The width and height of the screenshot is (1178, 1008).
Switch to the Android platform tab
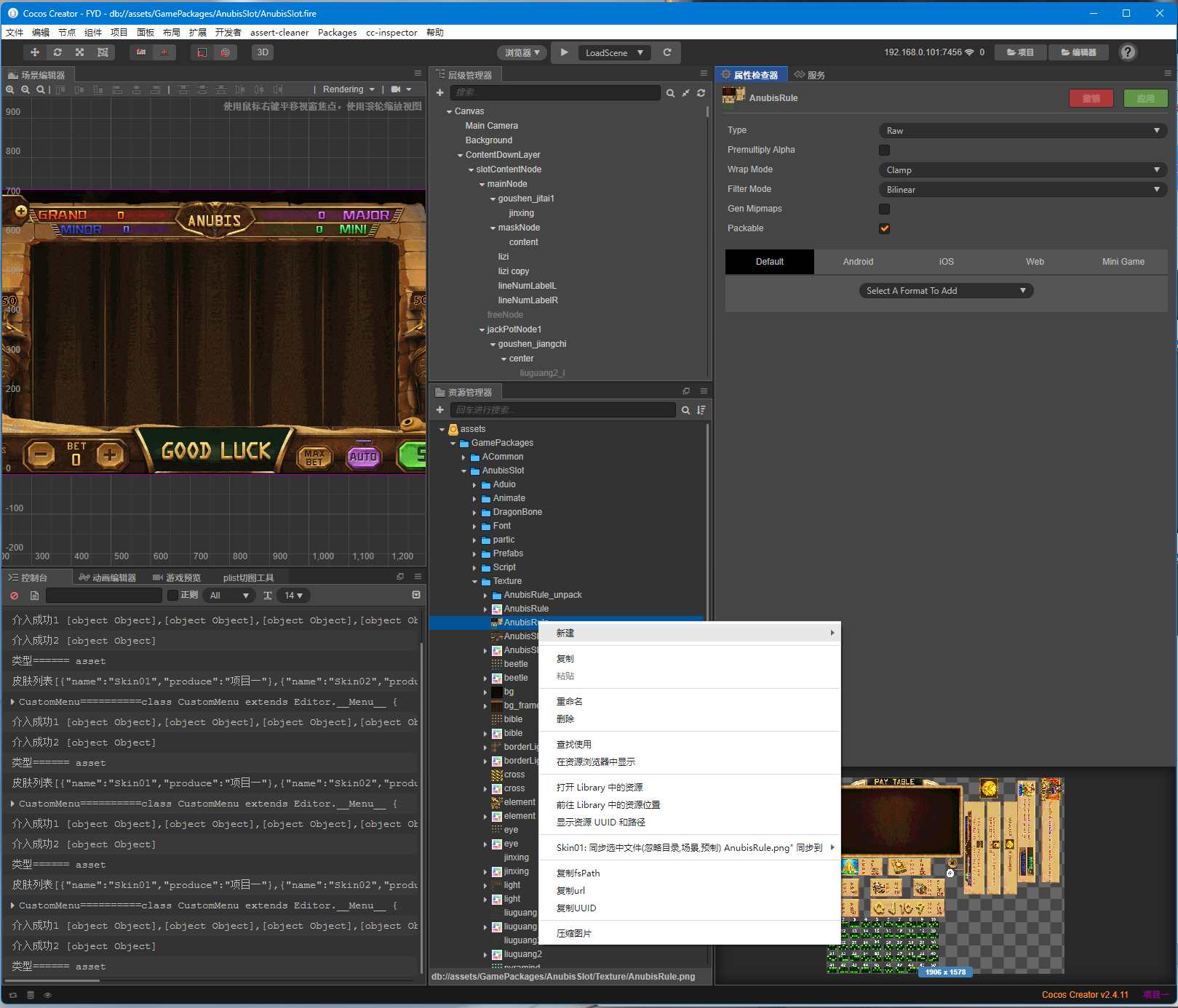click(x=858, y=262)
